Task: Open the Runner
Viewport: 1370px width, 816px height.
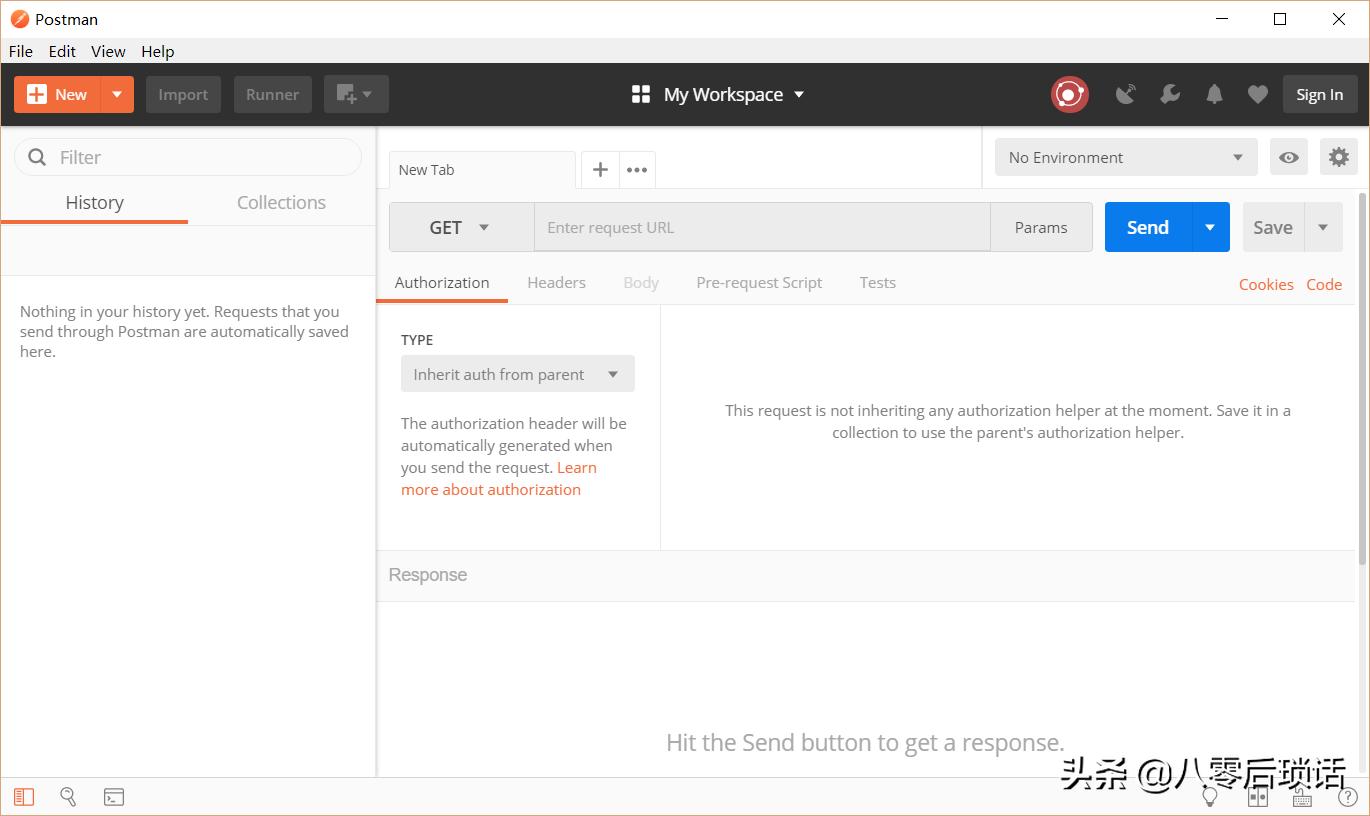Action: coord(272,94)
